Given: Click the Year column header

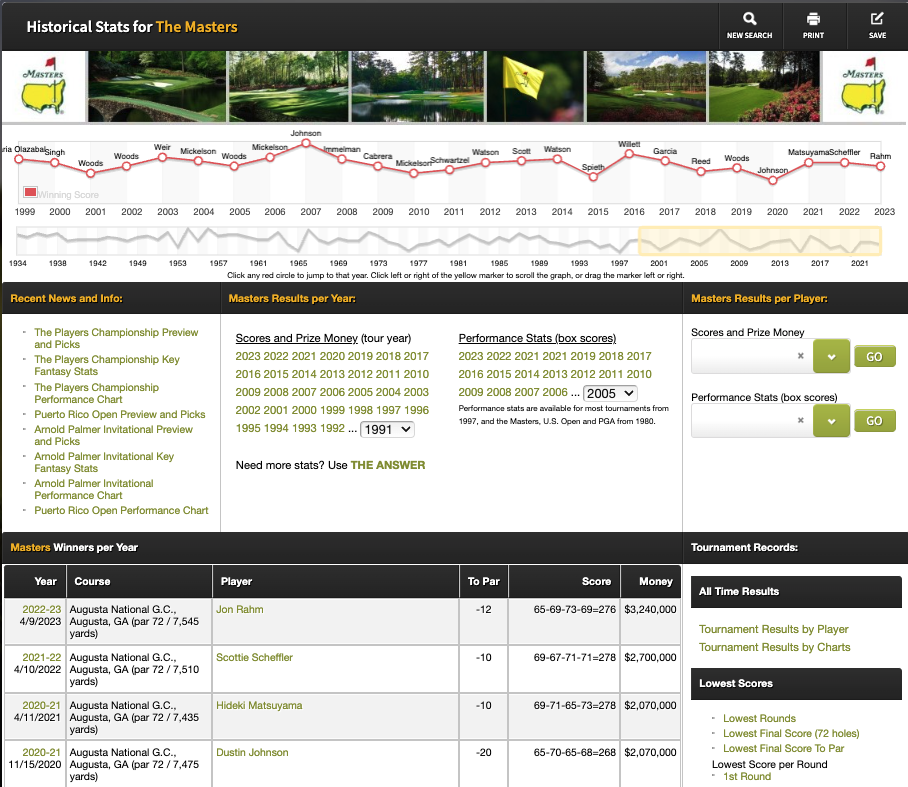Looking at the screenshot, I should click(35, 581).
